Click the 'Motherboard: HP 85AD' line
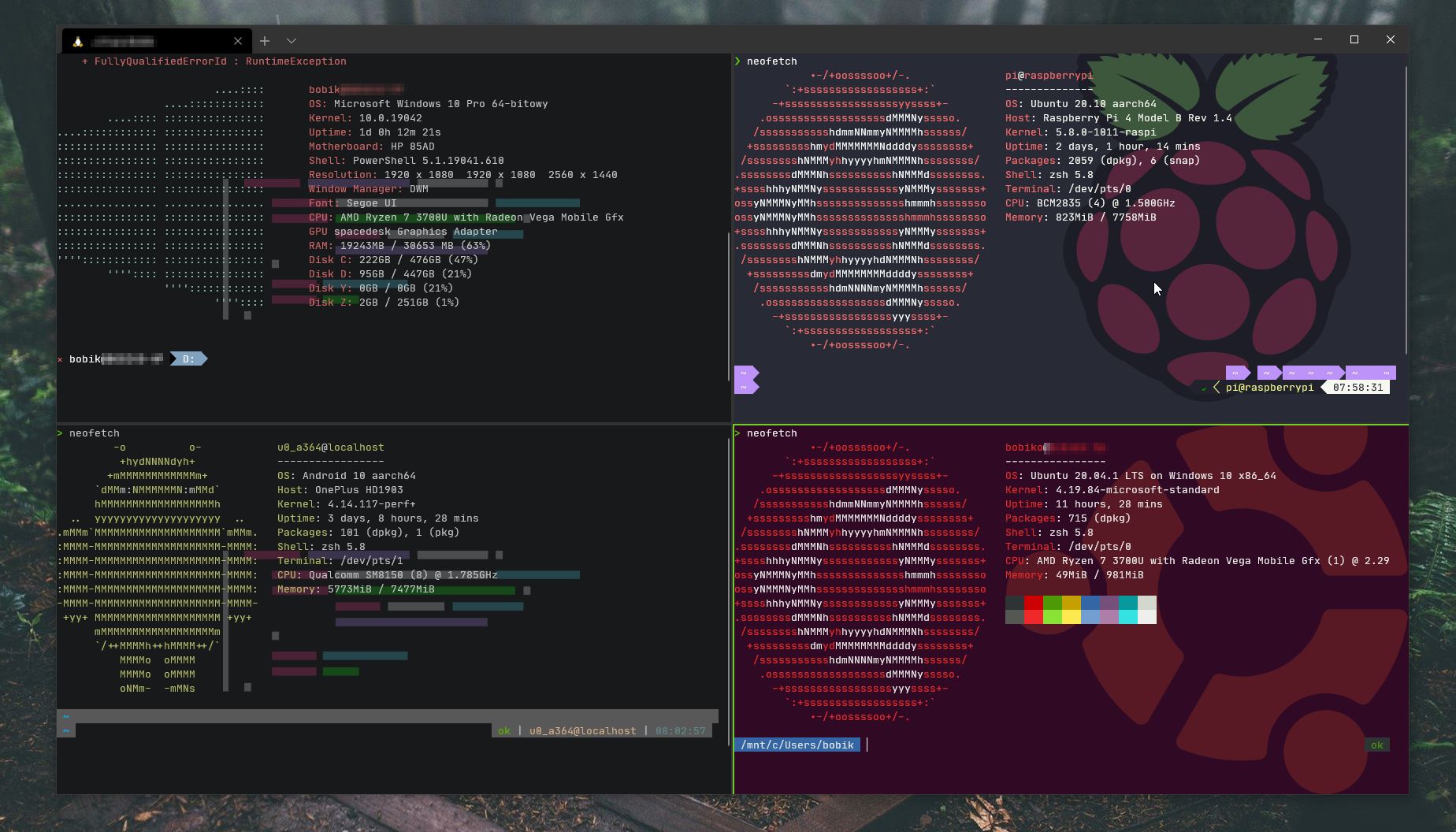1456x832 pixels. coord(372,147)
